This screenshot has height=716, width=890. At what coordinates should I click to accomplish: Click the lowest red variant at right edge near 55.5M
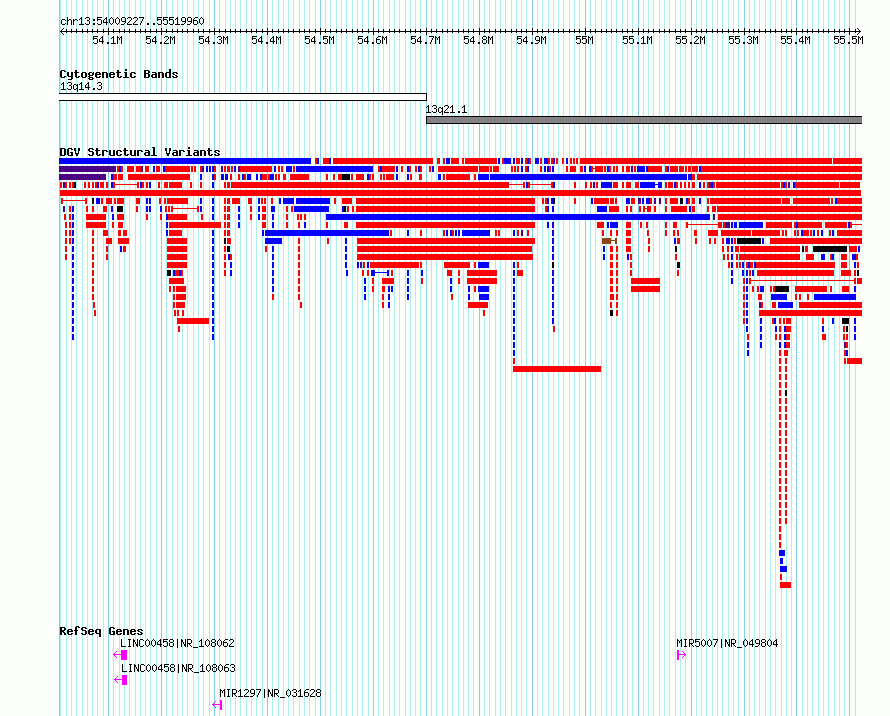pyautogui.click(x=854, y=361)
